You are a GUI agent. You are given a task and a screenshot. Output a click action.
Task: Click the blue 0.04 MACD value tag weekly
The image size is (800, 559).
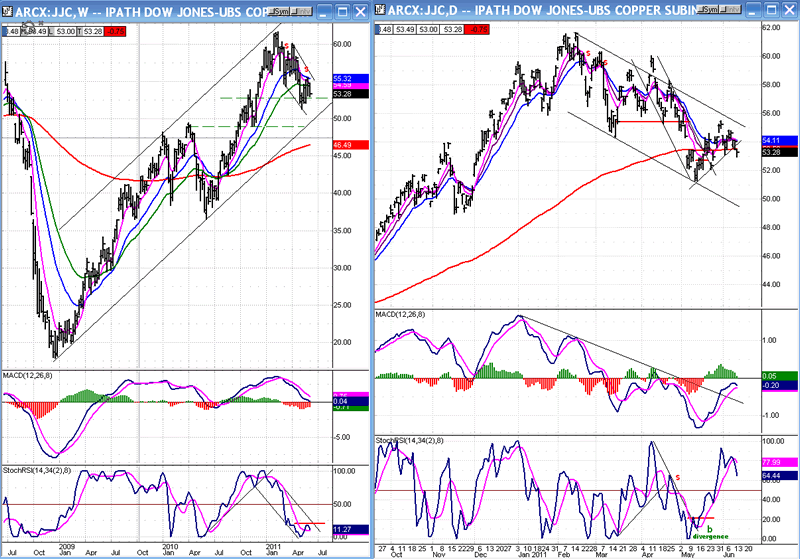tap(351, 401)
